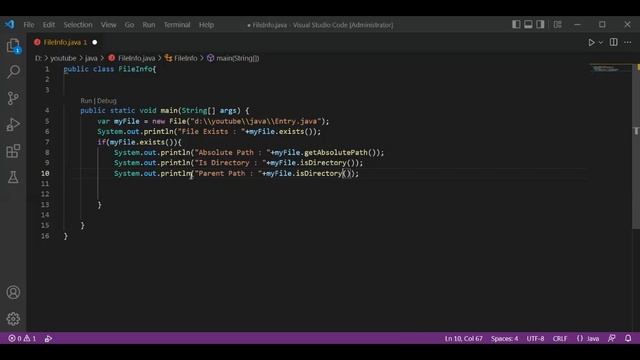Open the Testing beaker view

(13, 177)
